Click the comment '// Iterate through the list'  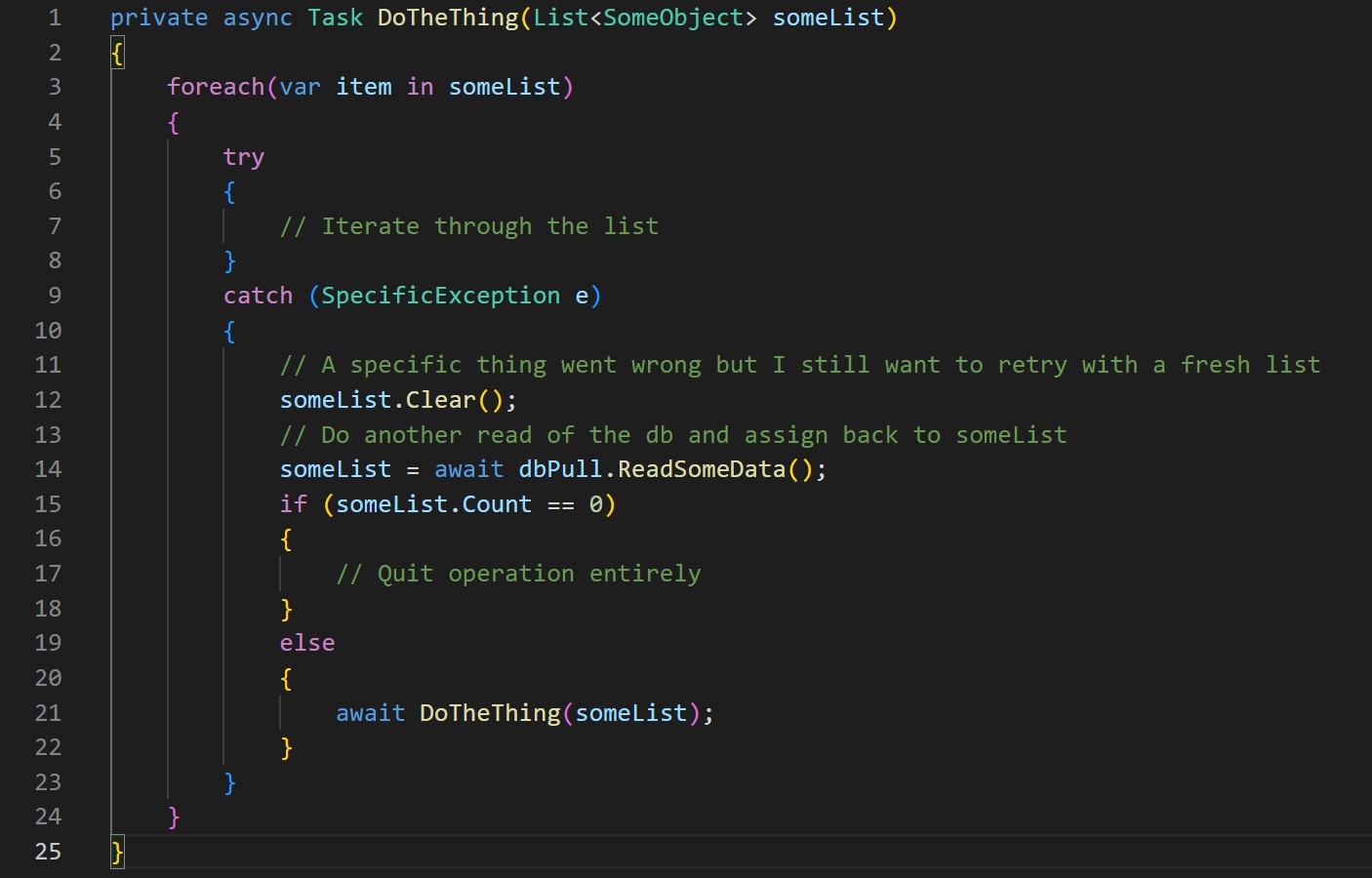(469, 226)
